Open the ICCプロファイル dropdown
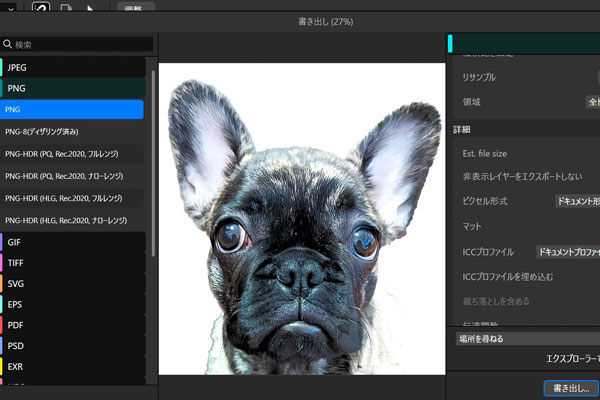 pyautogui.click(x=568, y=252)
